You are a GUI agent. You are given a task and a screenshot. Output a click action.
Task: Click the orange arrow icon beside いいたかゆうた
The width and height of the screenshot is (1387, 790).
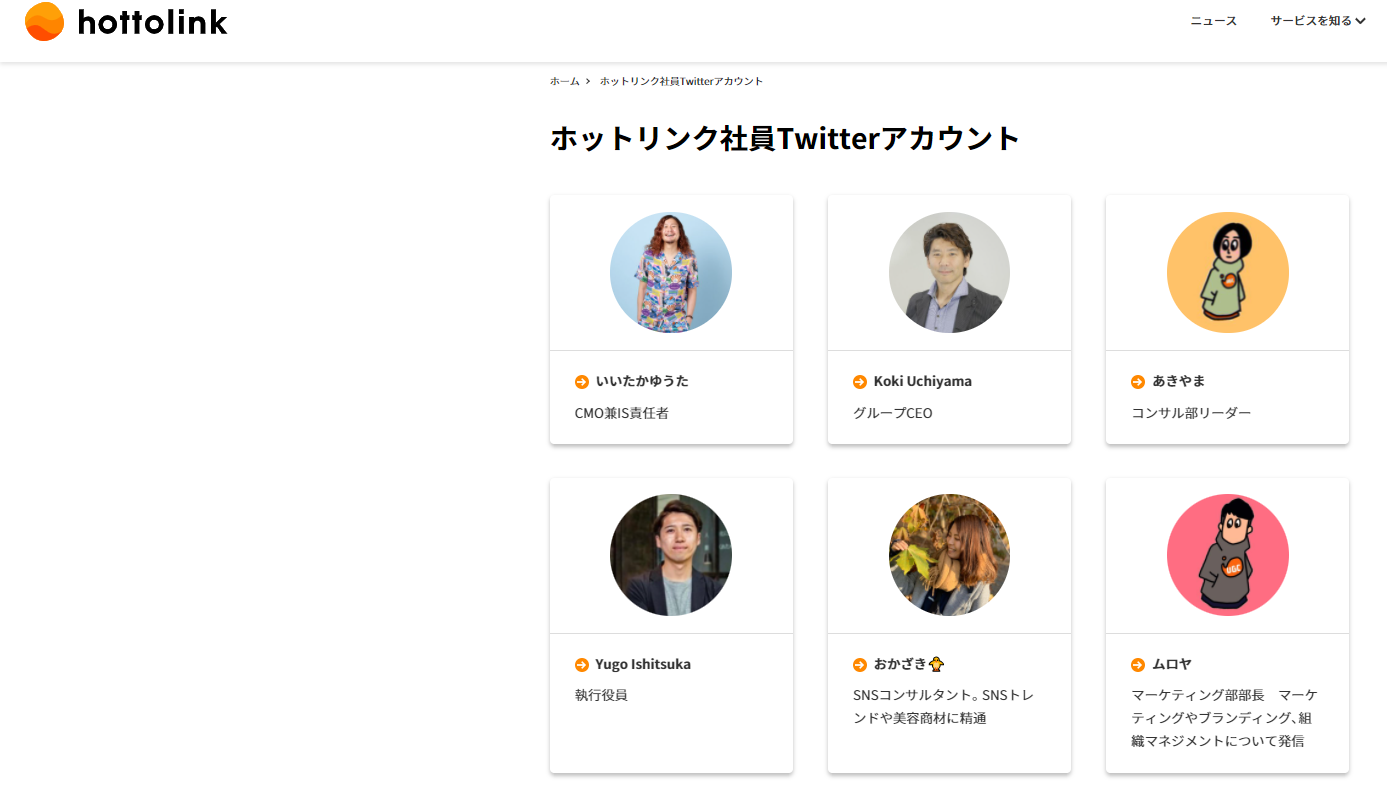pyautogui.click(x=582, y=382)
